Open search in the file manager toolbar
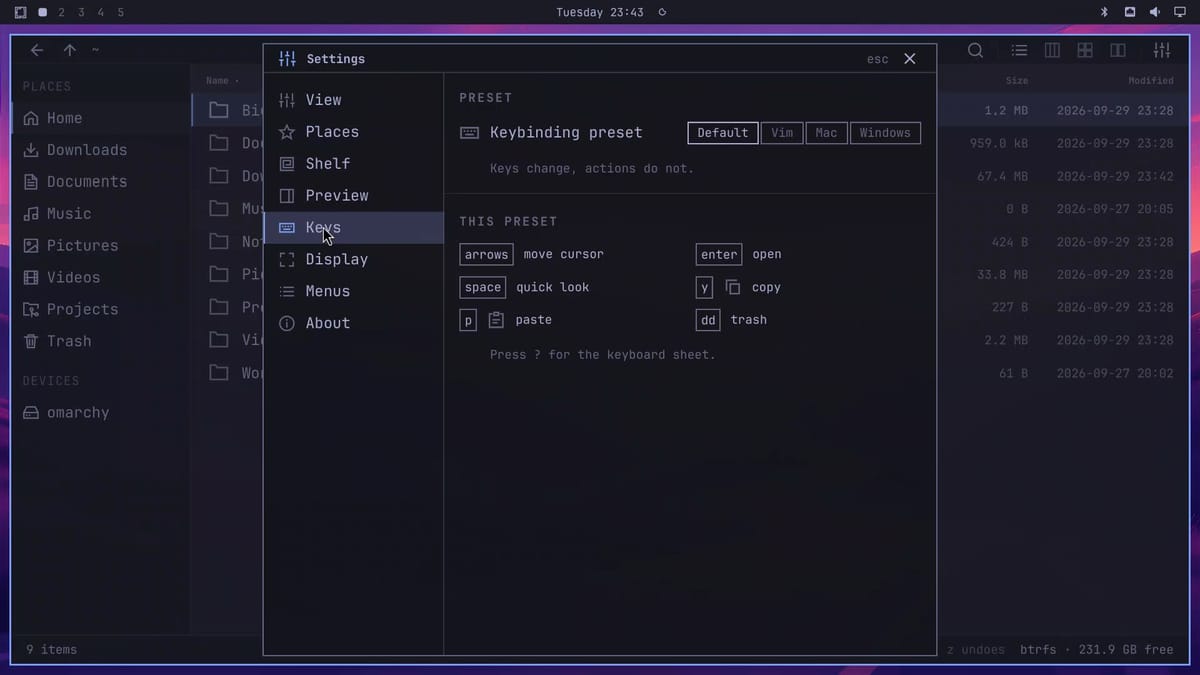Image resolution: width=1200 pixels, height=675 pixels. [976, 50]
